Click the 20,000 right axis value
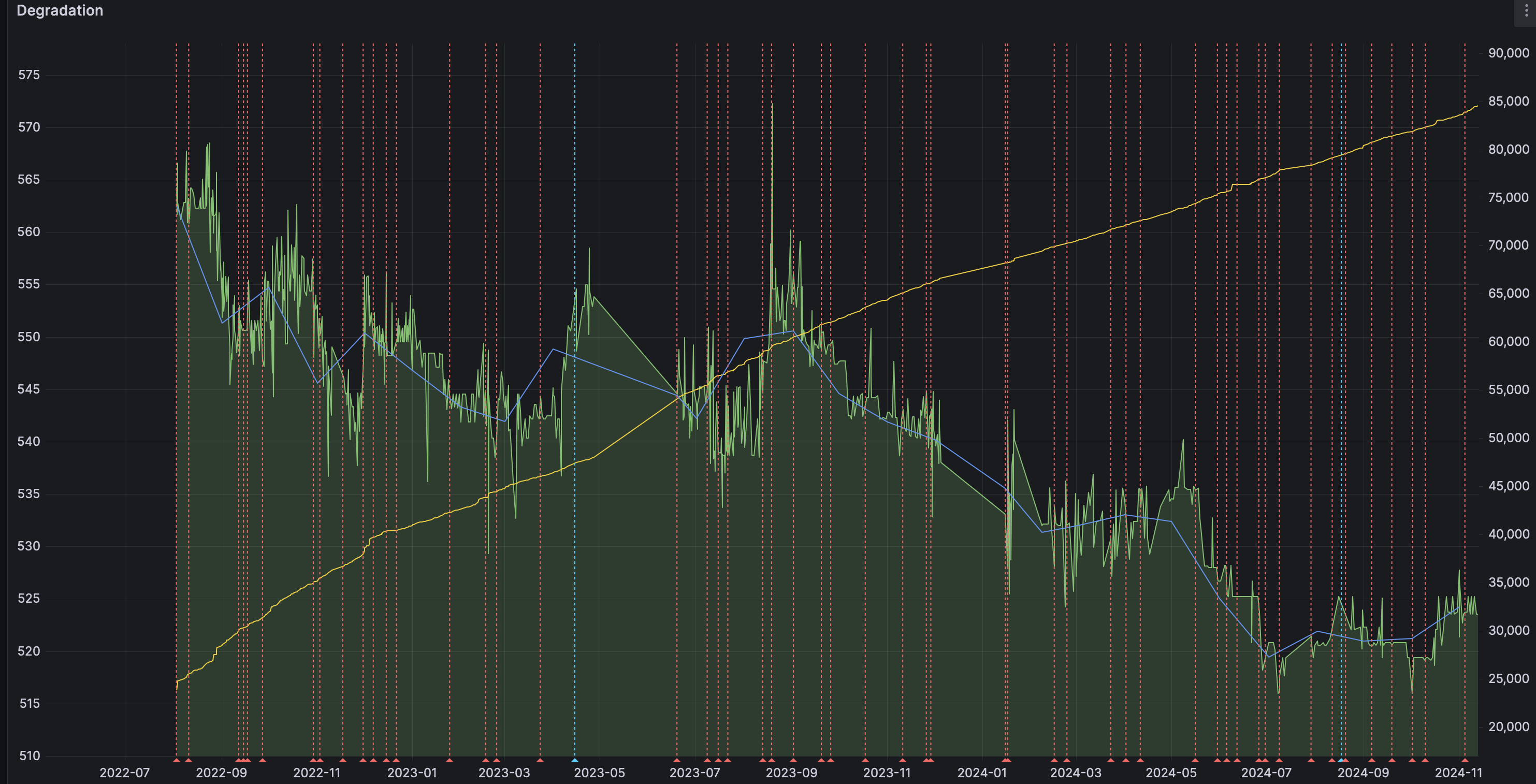Screen dimensions: 1536x784 (1509, 727)
